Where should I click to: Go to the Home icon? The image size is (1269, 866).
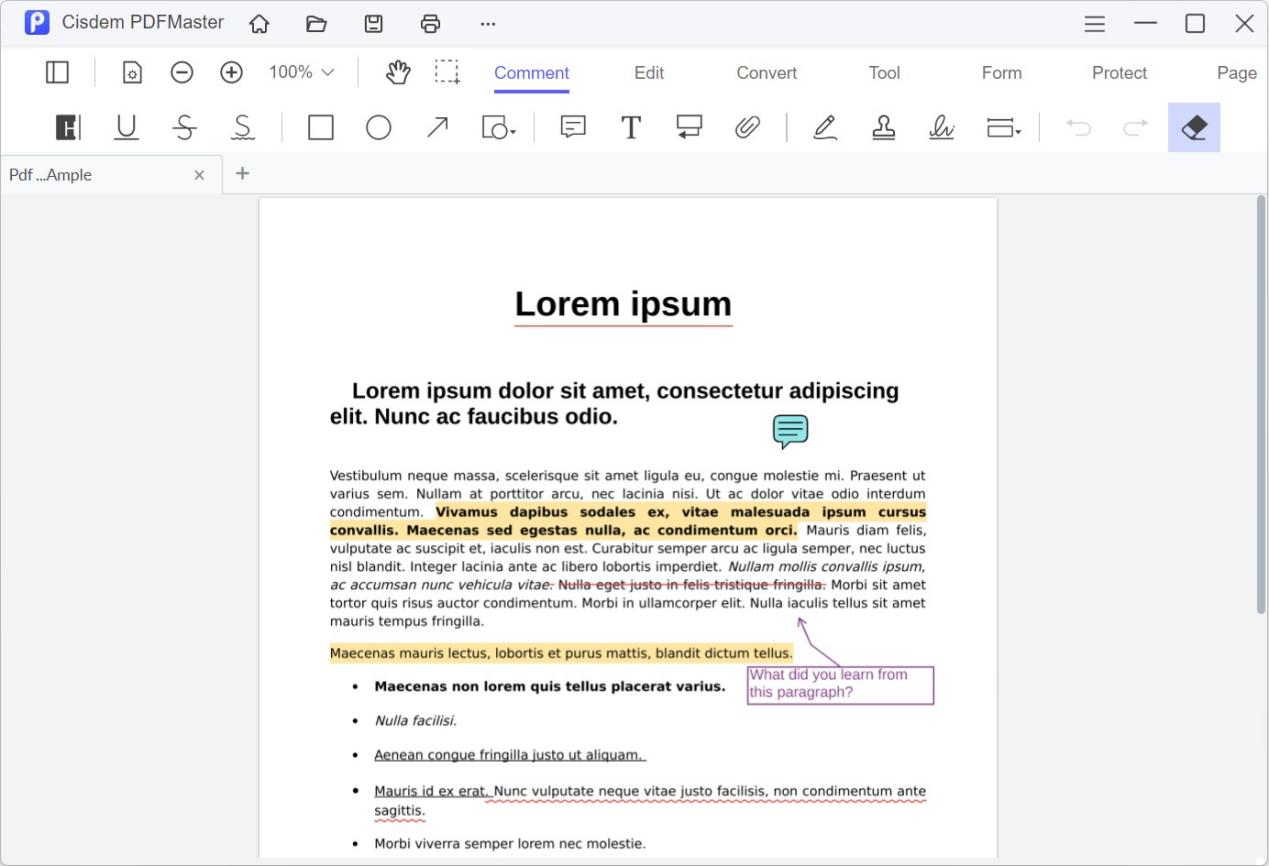(259, 23)
